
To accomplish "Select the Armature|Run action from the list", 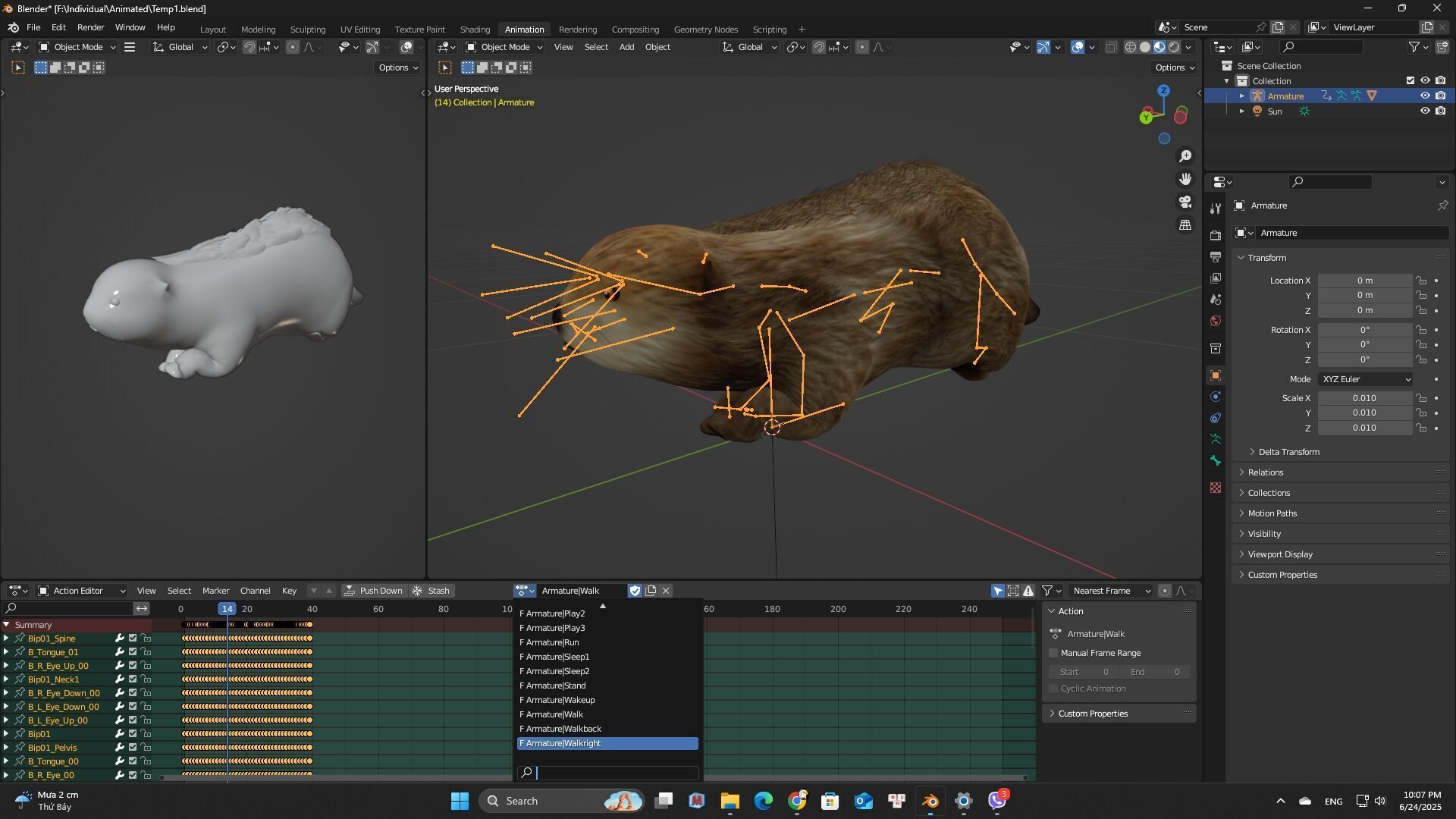I will pyautogui.click(x=607, y=642).
